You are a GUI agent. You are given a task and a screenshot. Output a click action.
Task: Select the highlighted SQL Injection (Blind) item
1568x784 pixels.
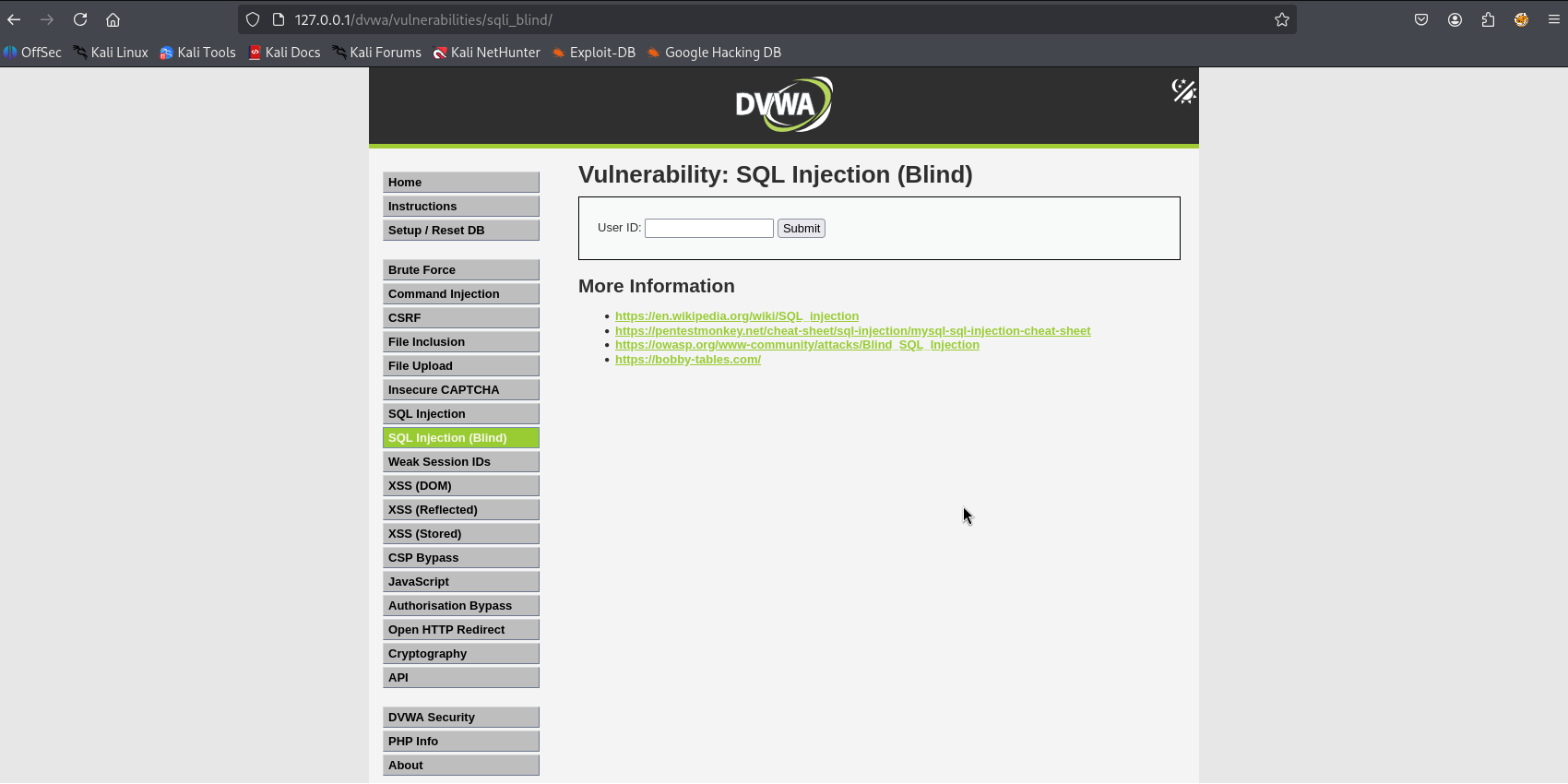pos(461,438)
